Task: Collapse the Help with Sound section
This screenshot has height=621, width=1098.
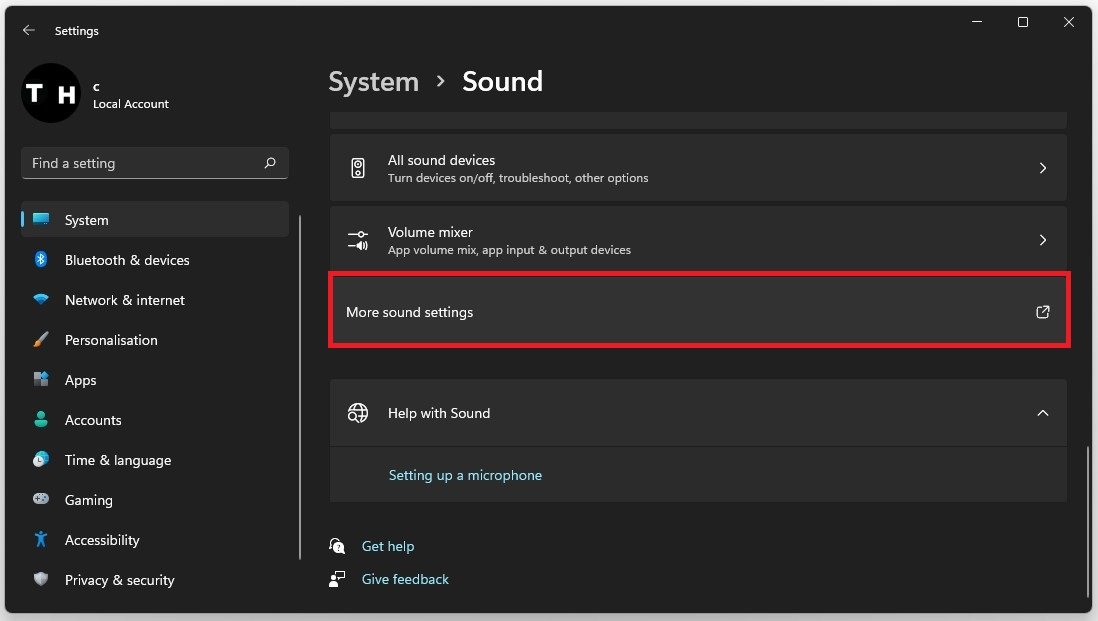Action: (x=1042, y=413)
